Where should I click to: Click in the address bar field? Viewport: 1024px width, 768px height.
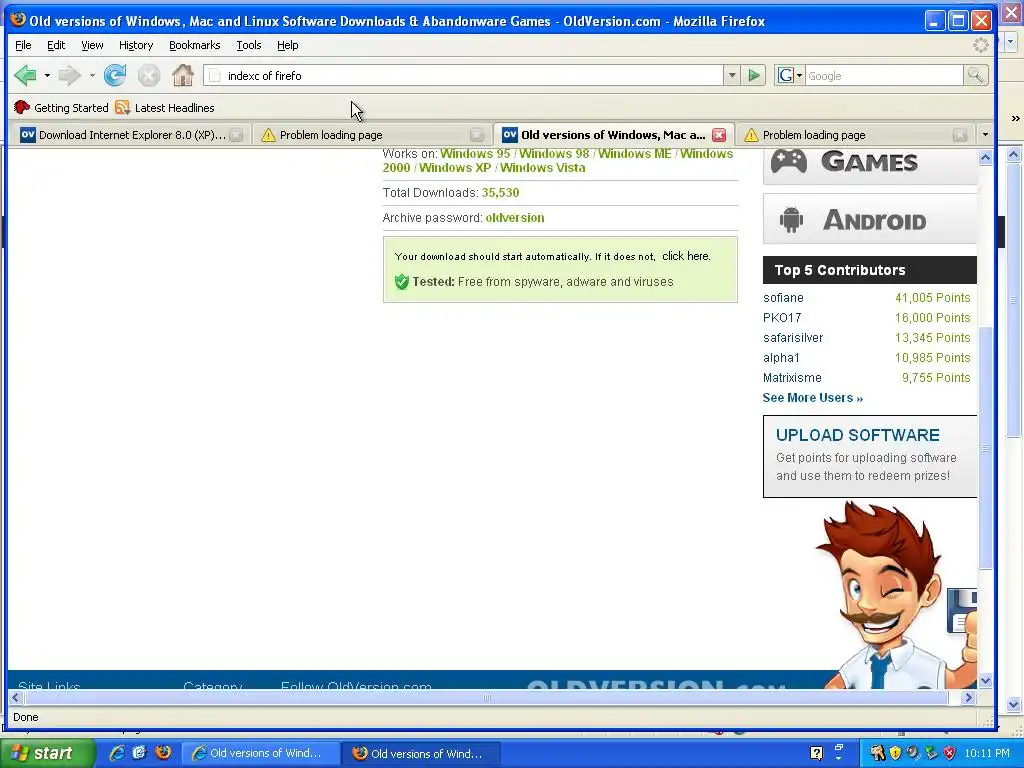(464, 76)
